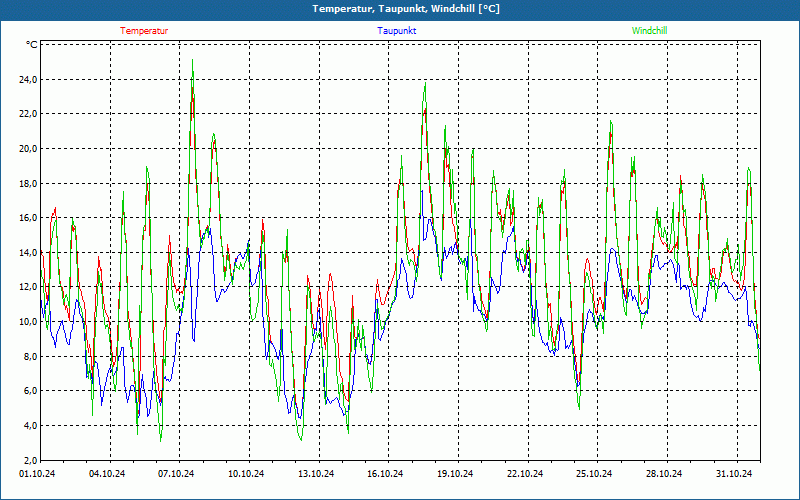Click the 4,0 y-axis value
This screenshot has width=800, height=500.
click(31, 426)
